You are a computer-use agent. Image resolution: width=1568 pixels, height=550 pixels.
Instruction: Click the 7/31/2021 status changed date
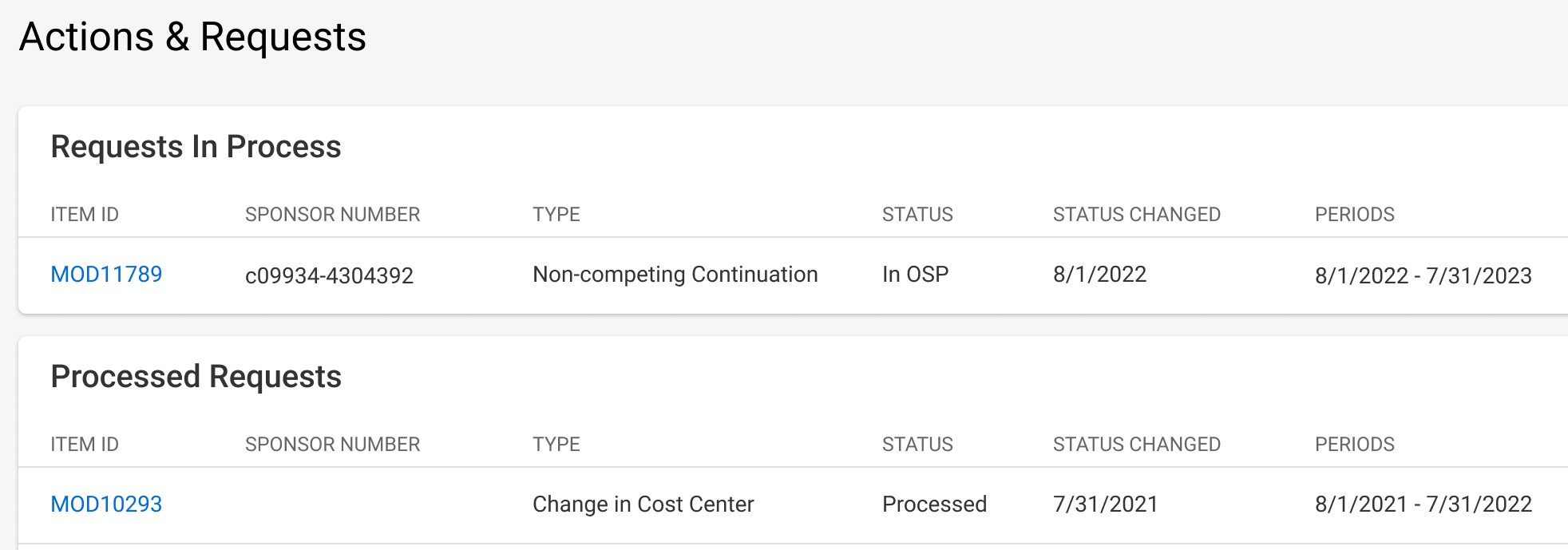(x=1105, y=504)
